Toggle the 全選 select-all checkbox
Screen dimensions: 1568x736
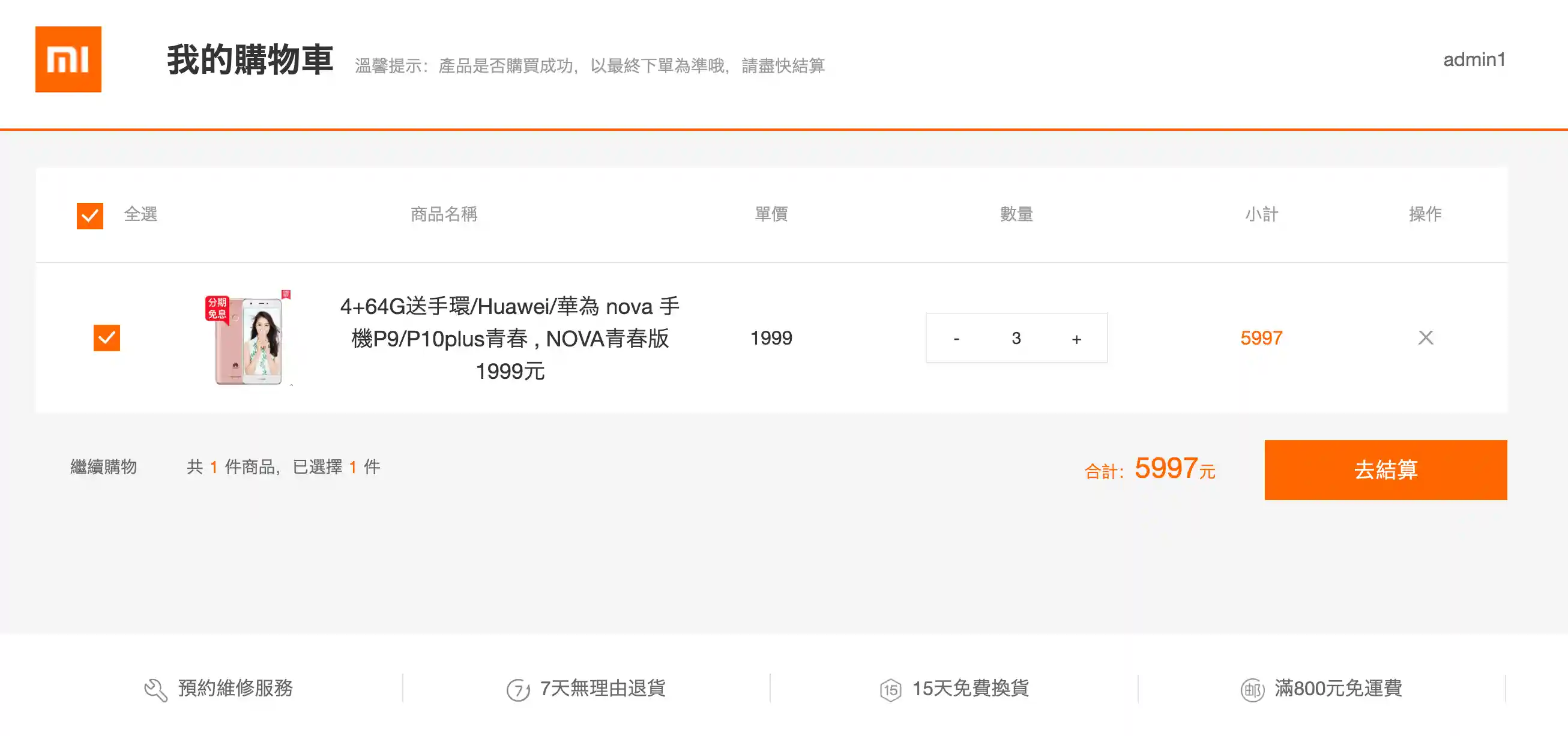[90, 216]
